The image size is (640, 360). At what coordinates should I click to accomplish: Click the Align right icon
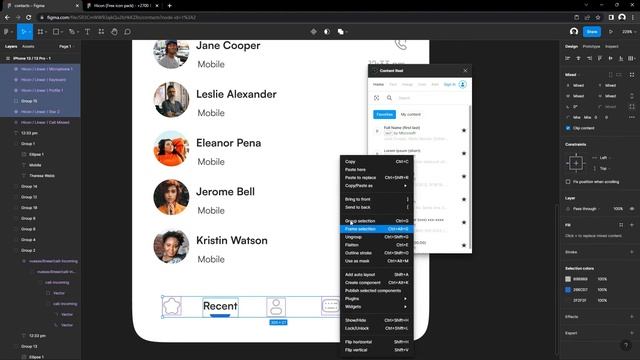click(x=589, y=58)
